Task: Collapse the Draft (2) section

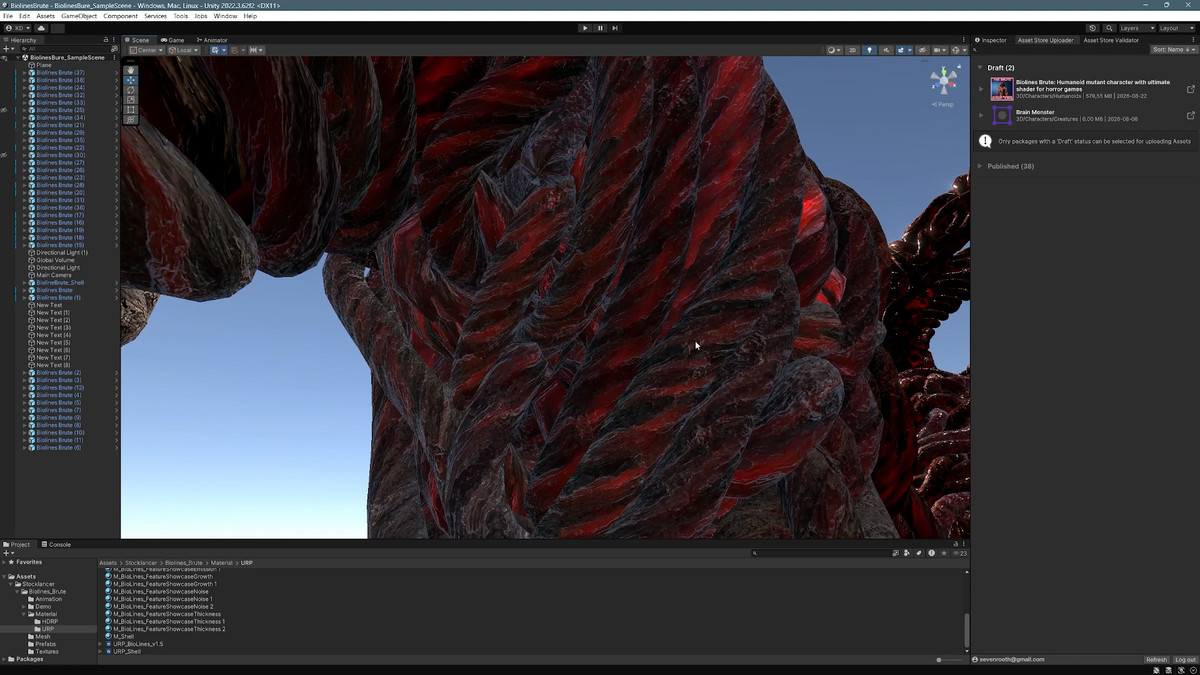Action: point(981,68)
